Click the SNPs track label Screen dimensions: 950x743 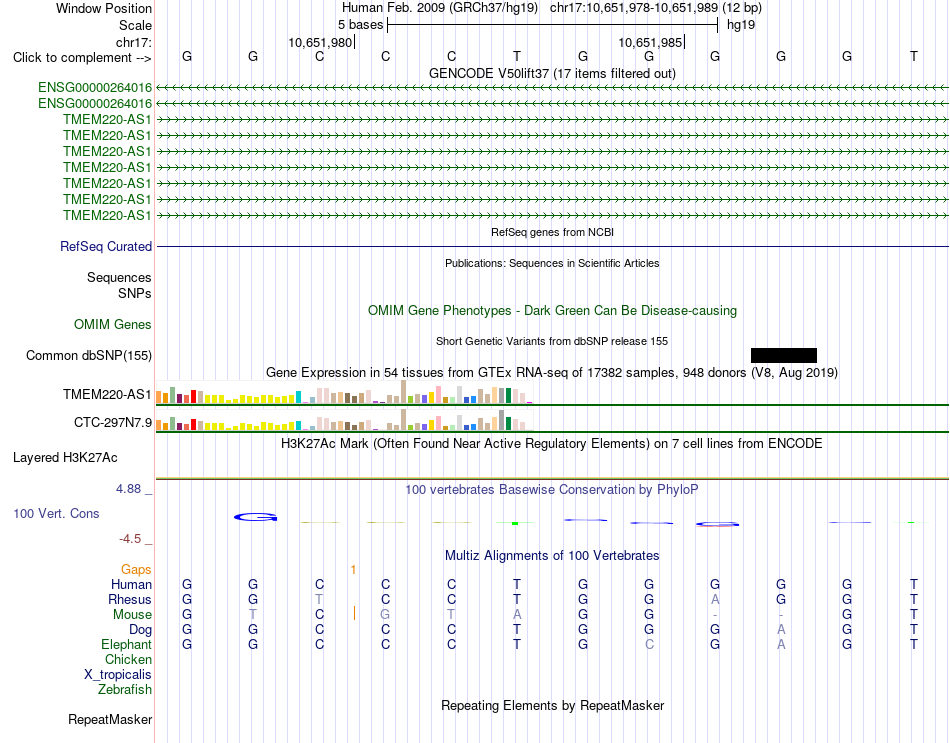(x=135, y=293)
